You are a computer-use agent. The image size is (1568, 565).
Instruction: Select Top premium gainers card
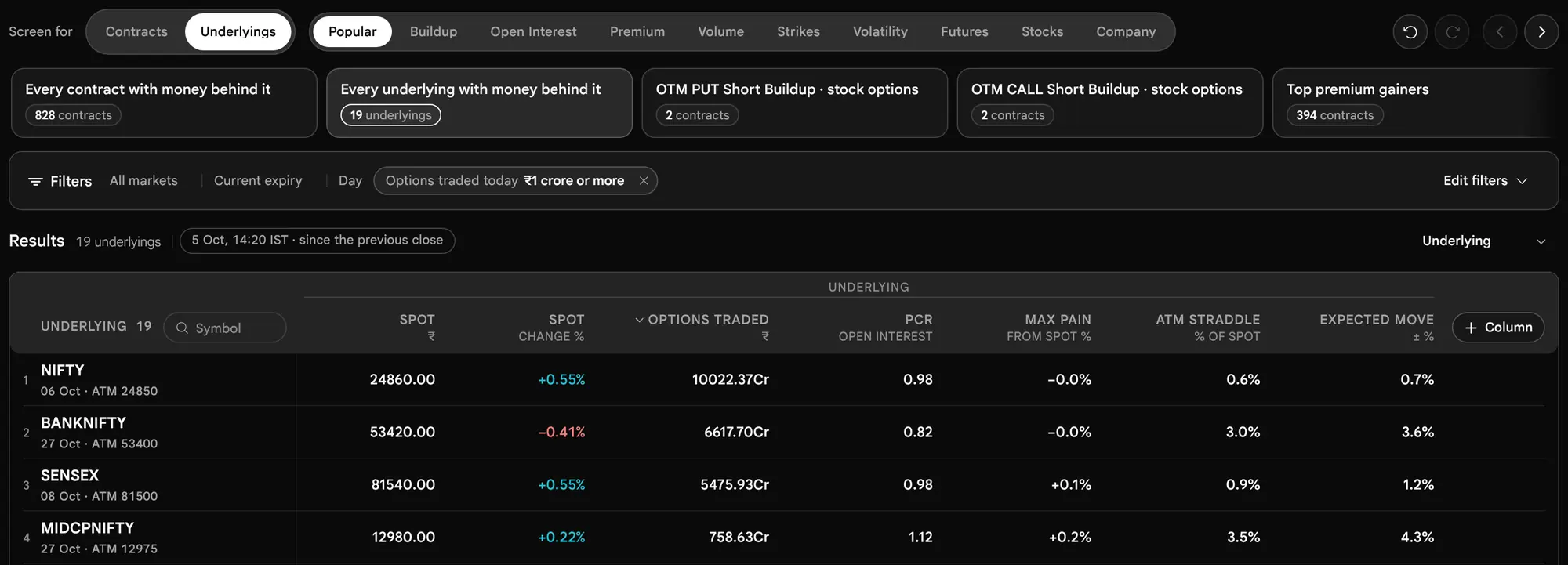pyautogui.click(x=1415, y=103)
